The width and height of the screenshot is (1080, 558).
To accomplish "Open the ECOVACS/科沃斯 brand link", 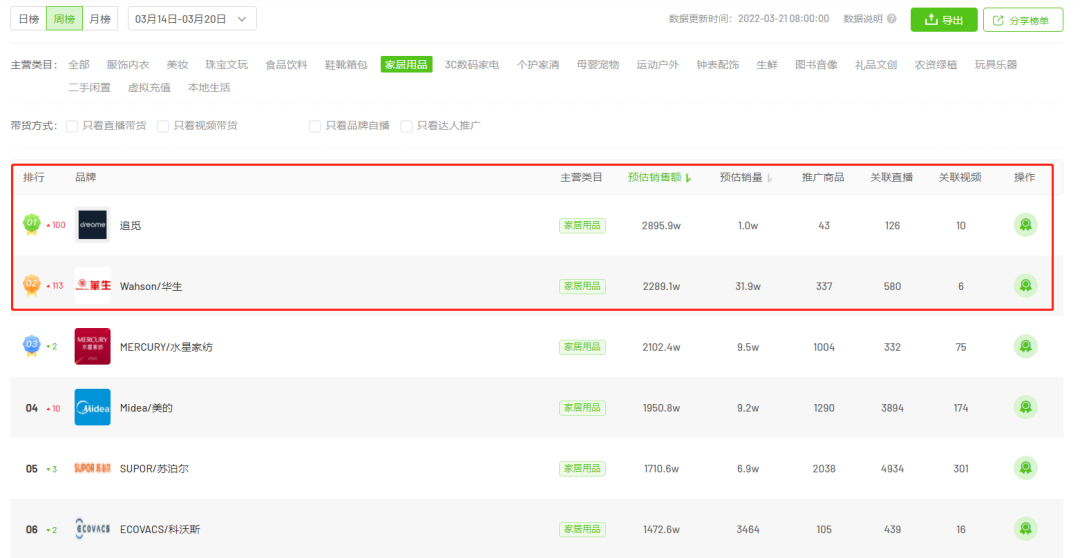I will pos(160,529).
